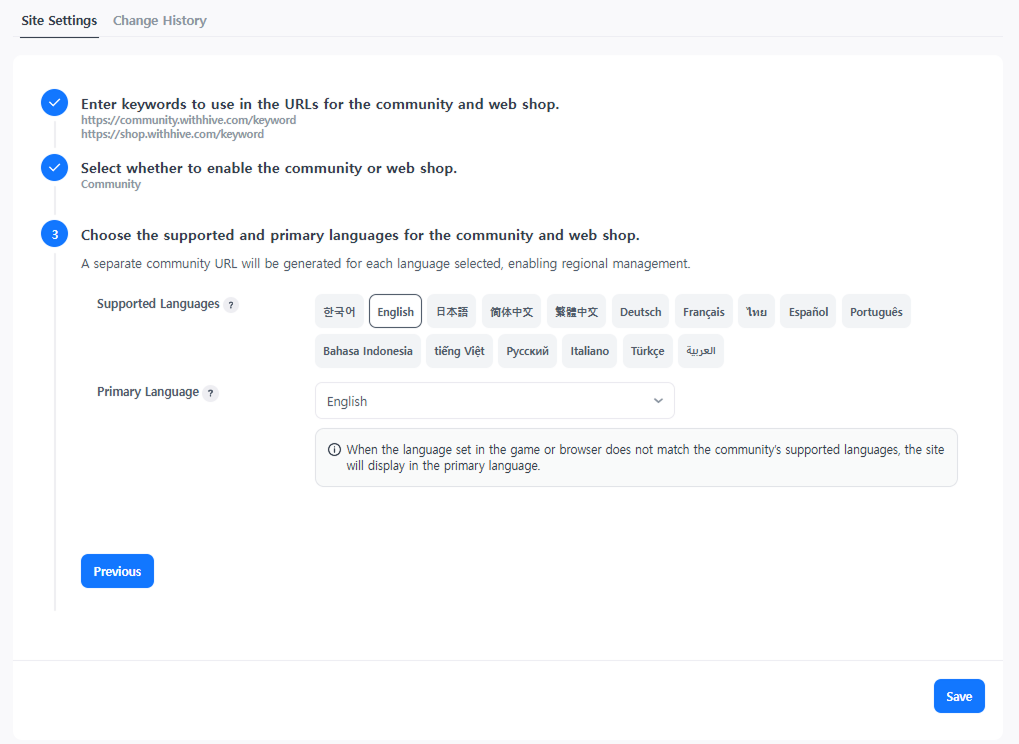Viewport: 1019px width, 744px height.
Task: Open the Primary Language dropdown
Action: (x=495, y=401)
